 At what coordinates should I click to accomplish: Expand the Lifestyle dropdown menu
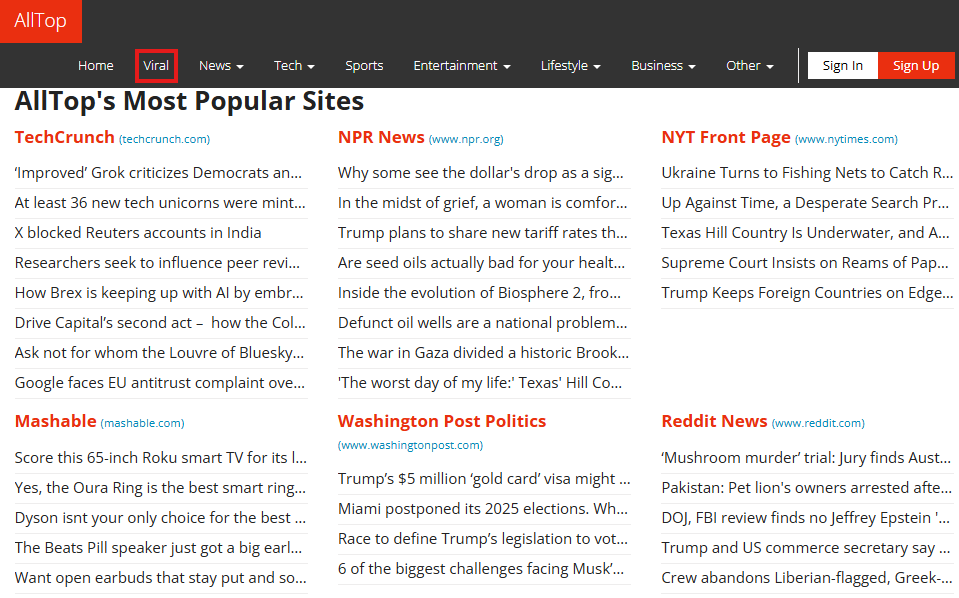tap(571, 65)
